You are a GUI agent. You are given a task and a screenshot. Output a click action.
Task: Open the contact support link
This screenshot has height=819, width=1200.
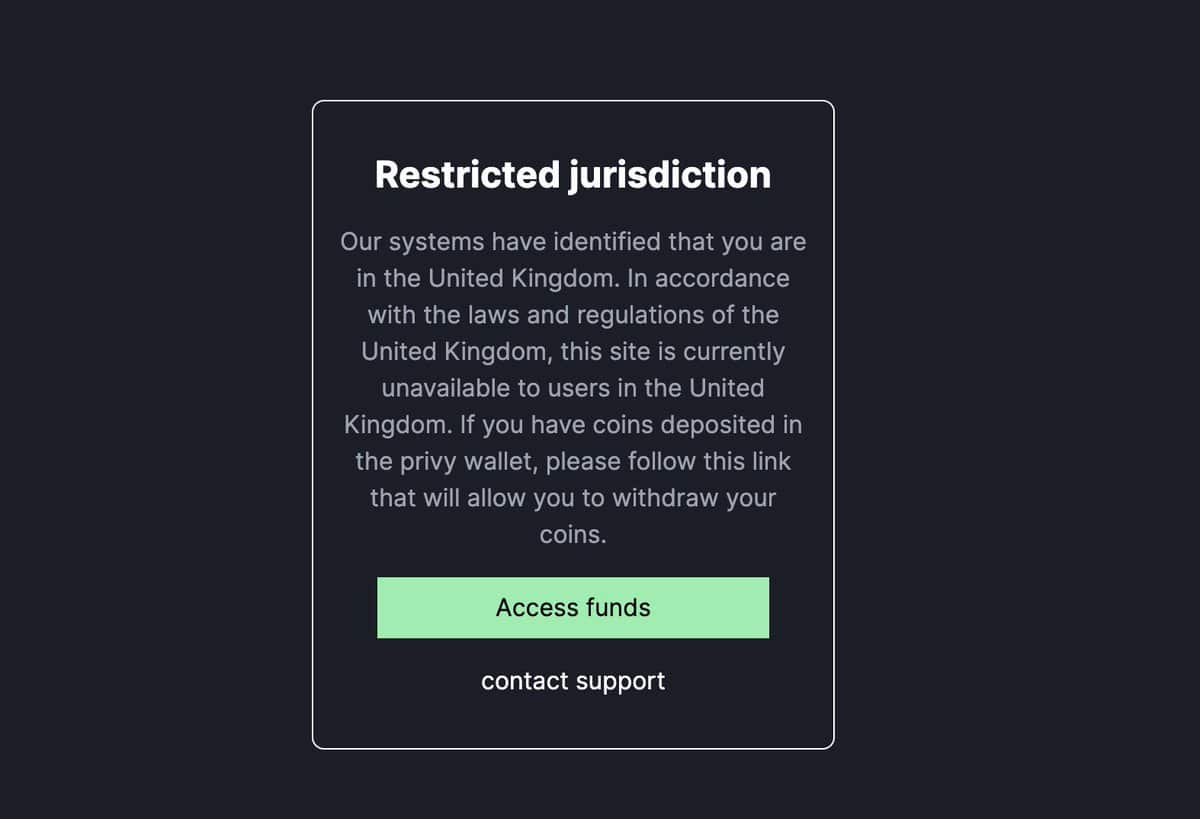point(573,682)
